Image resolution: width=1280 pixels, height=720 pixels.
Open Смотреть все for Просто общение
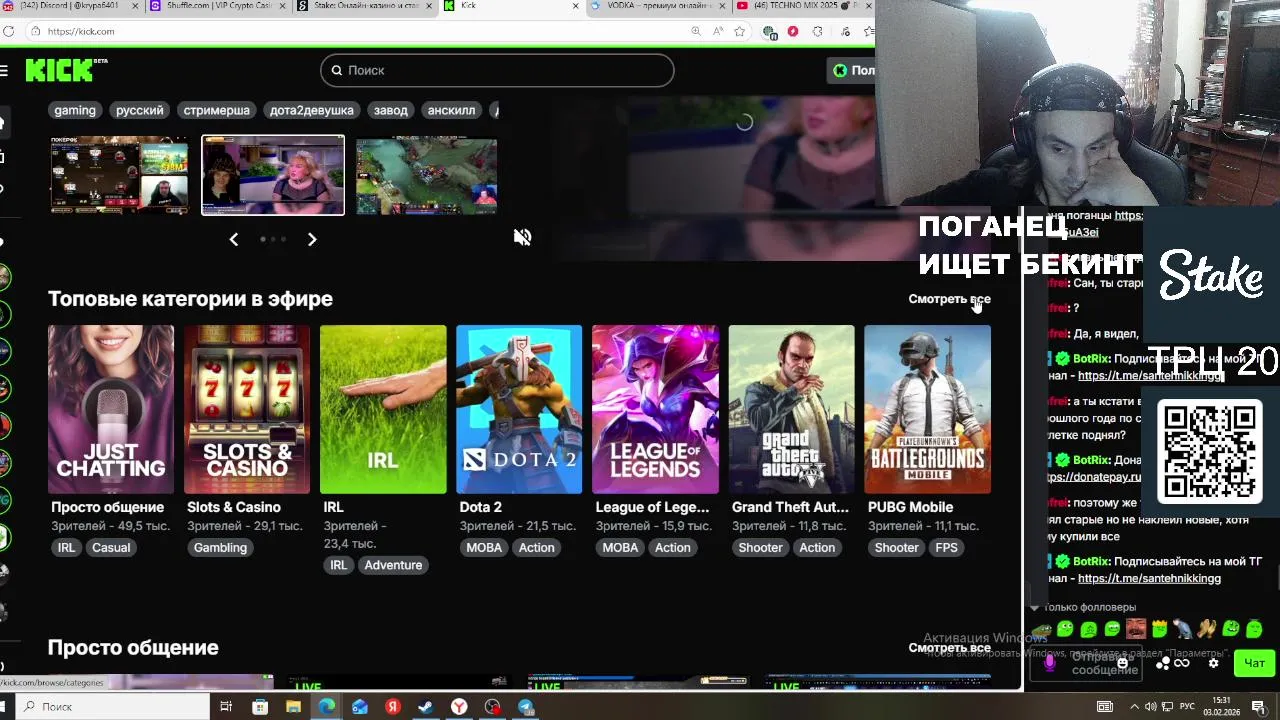[949, 648]
